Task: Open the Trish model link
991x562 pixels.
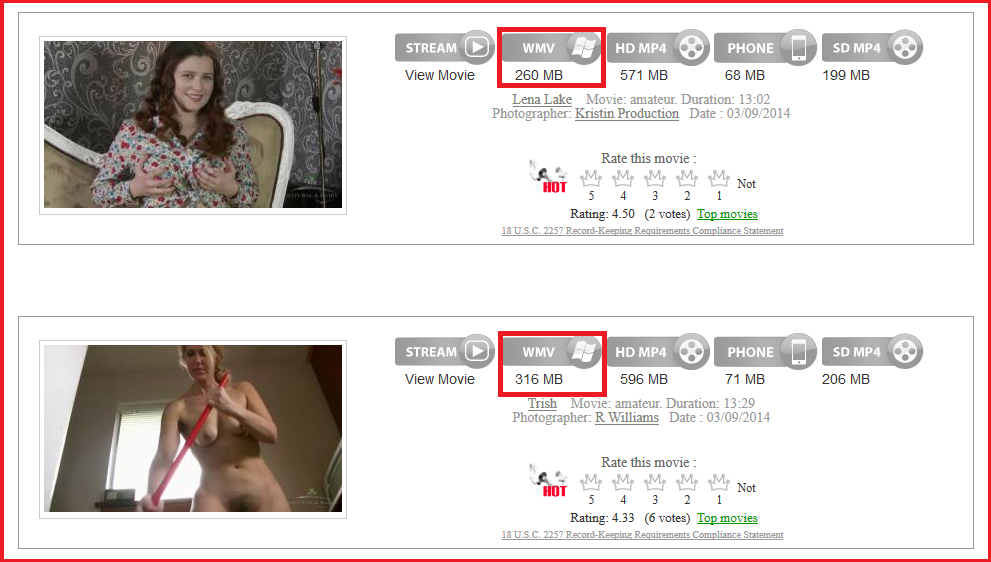Action: (542, 403)
